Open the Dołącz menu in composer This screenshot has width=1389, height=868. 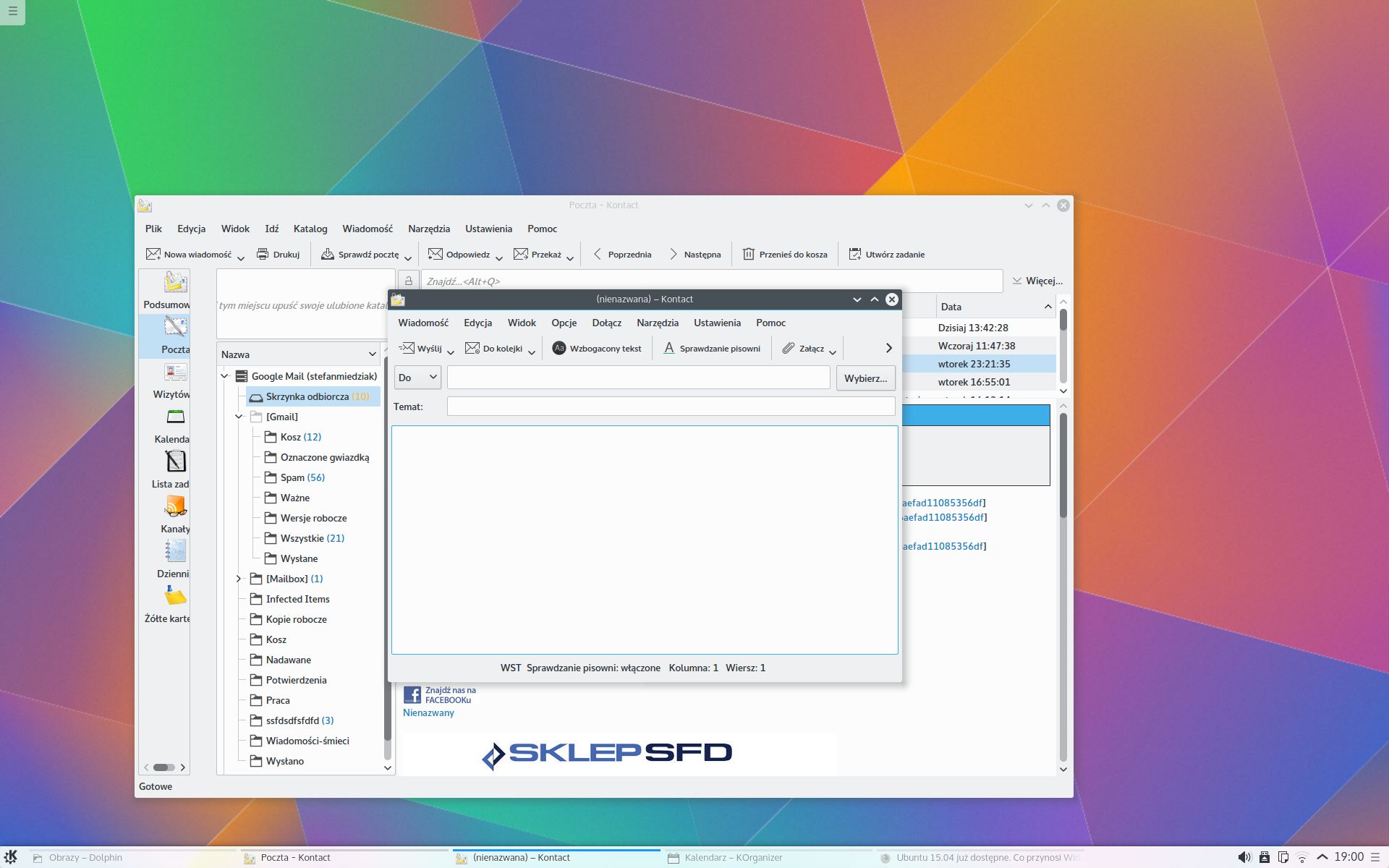tap(606, 323)
